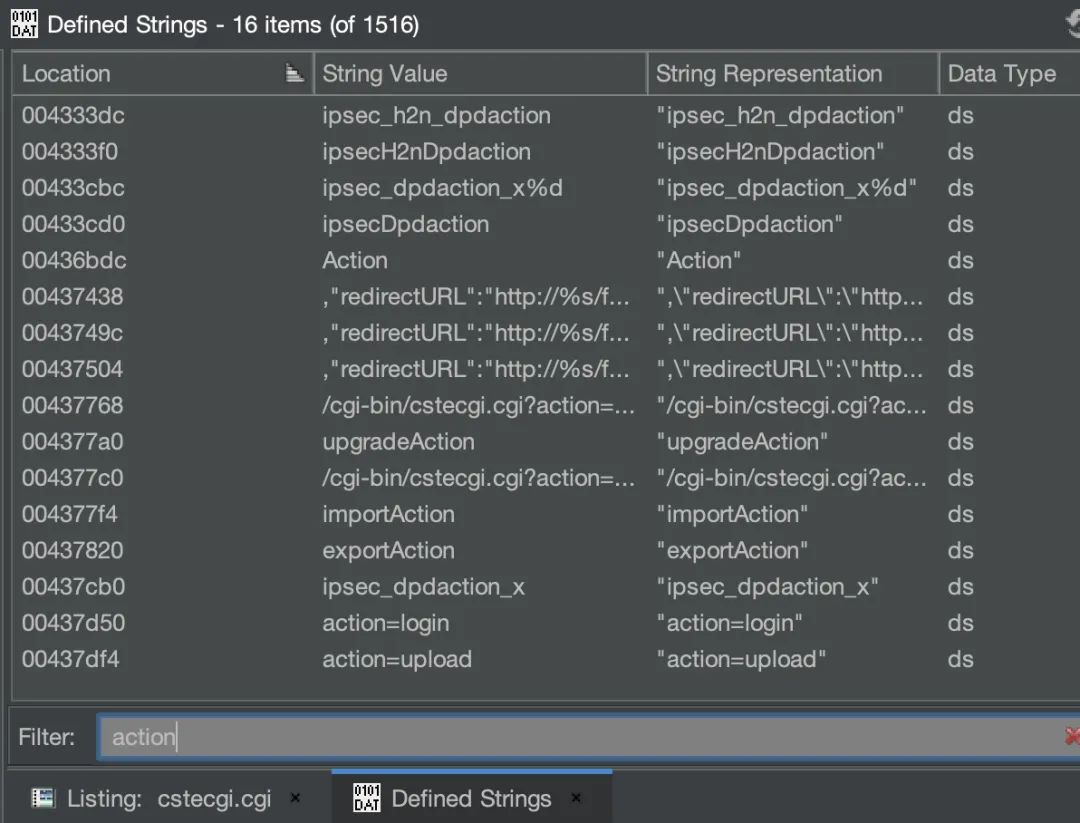Sort by the String Value column header
This screenshot has height=823, width=1080.
tap(480, 73)
